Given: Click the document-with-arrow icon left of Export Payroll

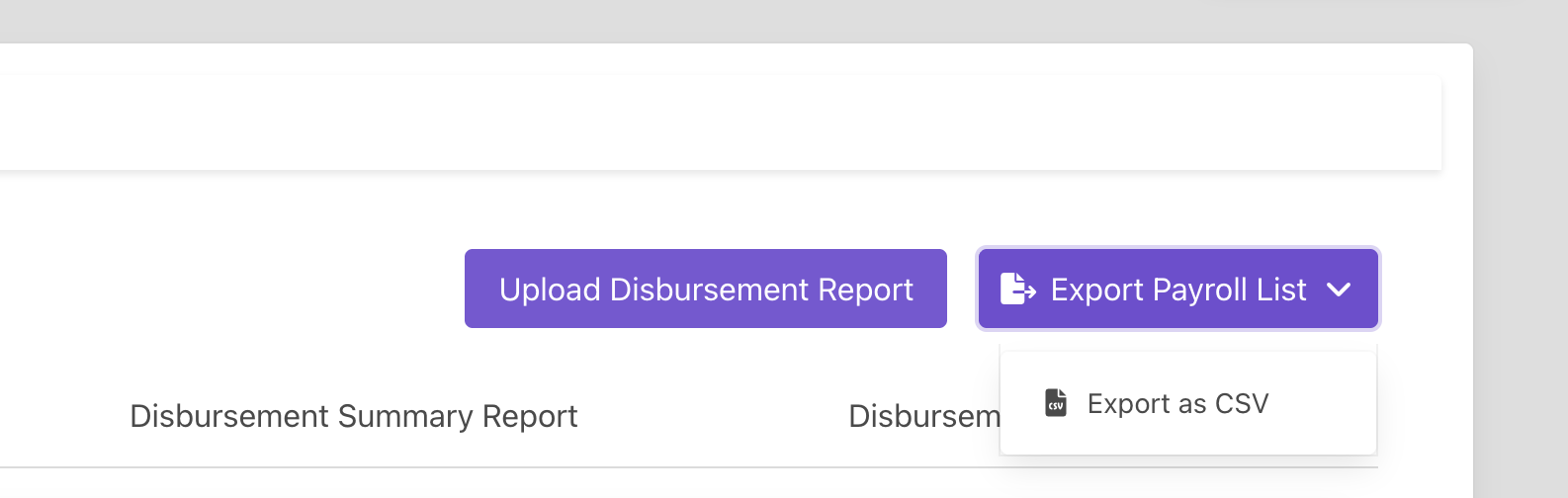Looking at the screenshot, I should pos(1018,289).
